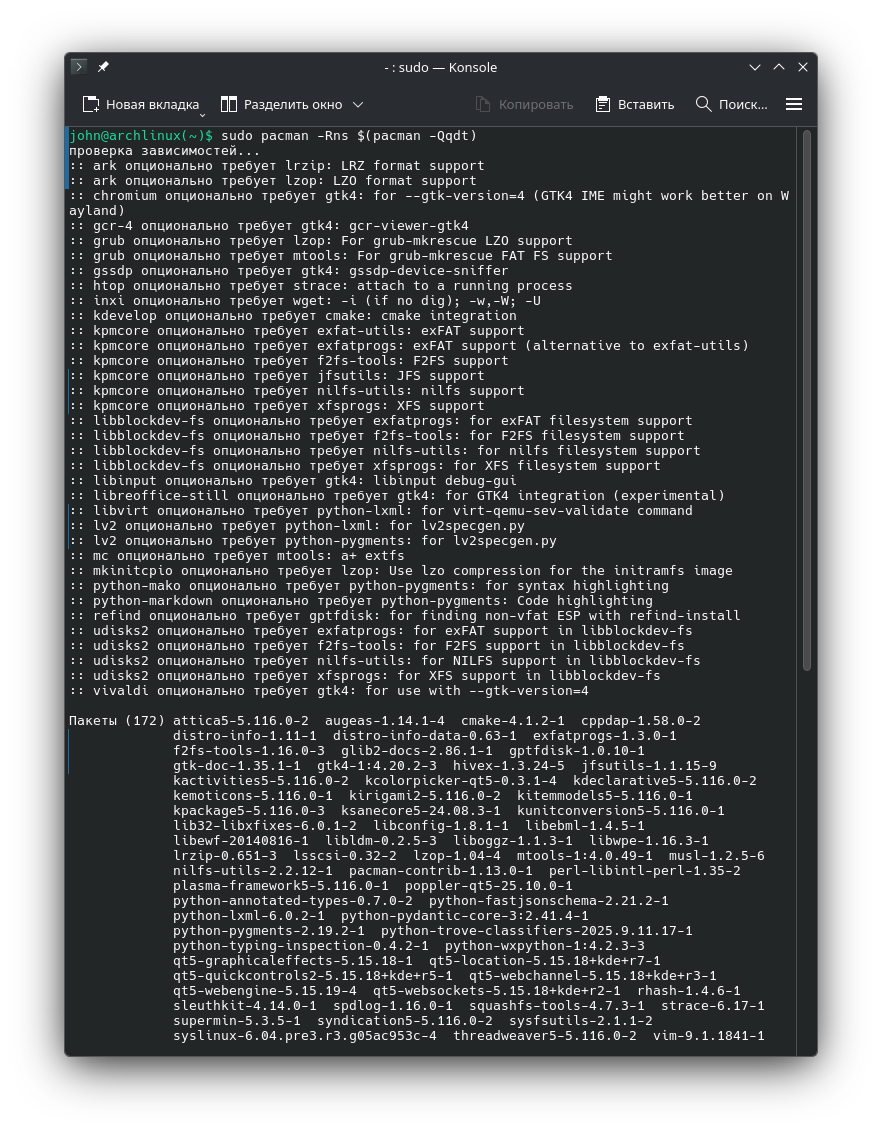Click package name vim-9.1.1841-1
The image size is (882, 1133).
[709, 1035]
